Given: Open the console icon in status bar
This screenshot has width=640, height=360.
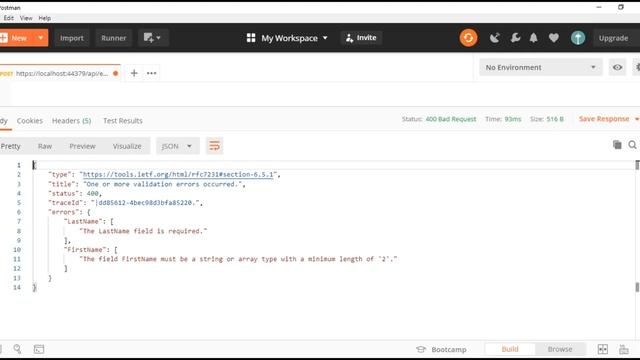Looking at the screenshot, I should (x=39, y=349).
